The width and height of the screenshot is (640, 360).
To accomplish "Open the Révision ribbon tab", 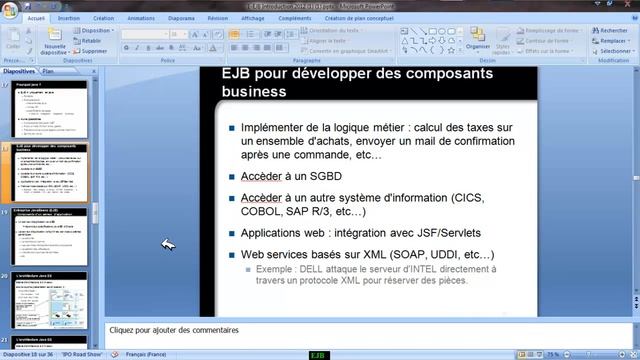I will tap(218, 18).
